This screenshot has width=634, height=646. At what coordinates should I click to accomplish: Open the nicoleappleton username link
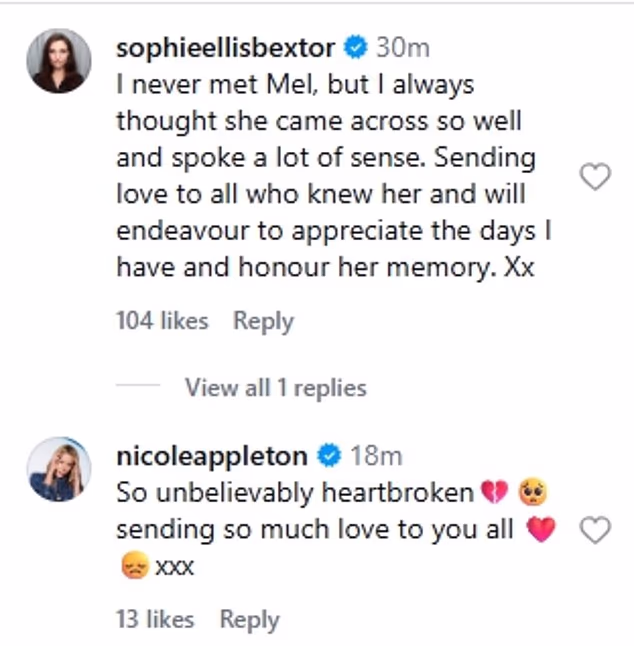pos(211,457)
